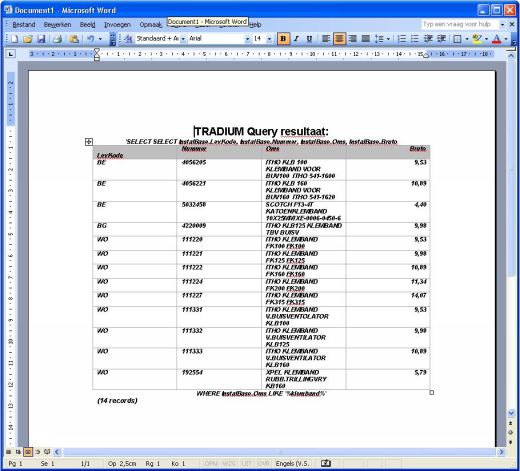The image size is (520, 471).
Task: Click horizontal scrollbar right arrow
Action: 501,452
